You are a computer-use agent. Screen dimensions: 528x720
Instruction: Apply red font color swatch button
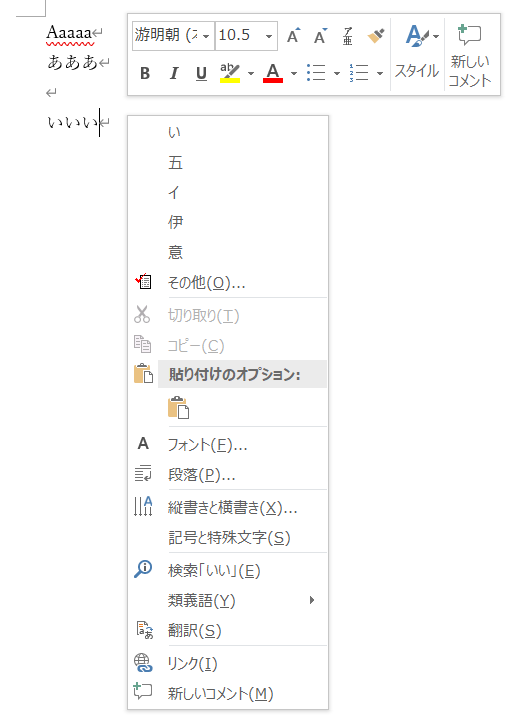(273, 73)
